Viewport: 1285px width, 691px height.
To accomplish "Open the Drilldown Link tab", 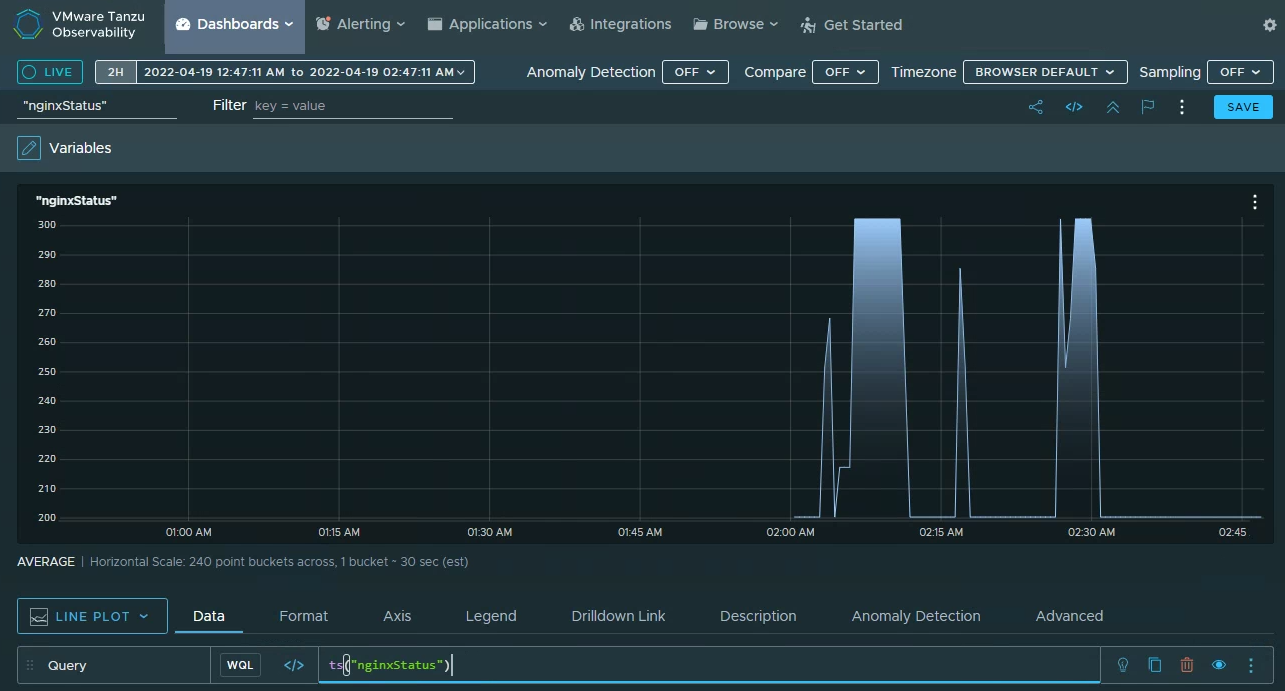I will [x=618, y=616].
